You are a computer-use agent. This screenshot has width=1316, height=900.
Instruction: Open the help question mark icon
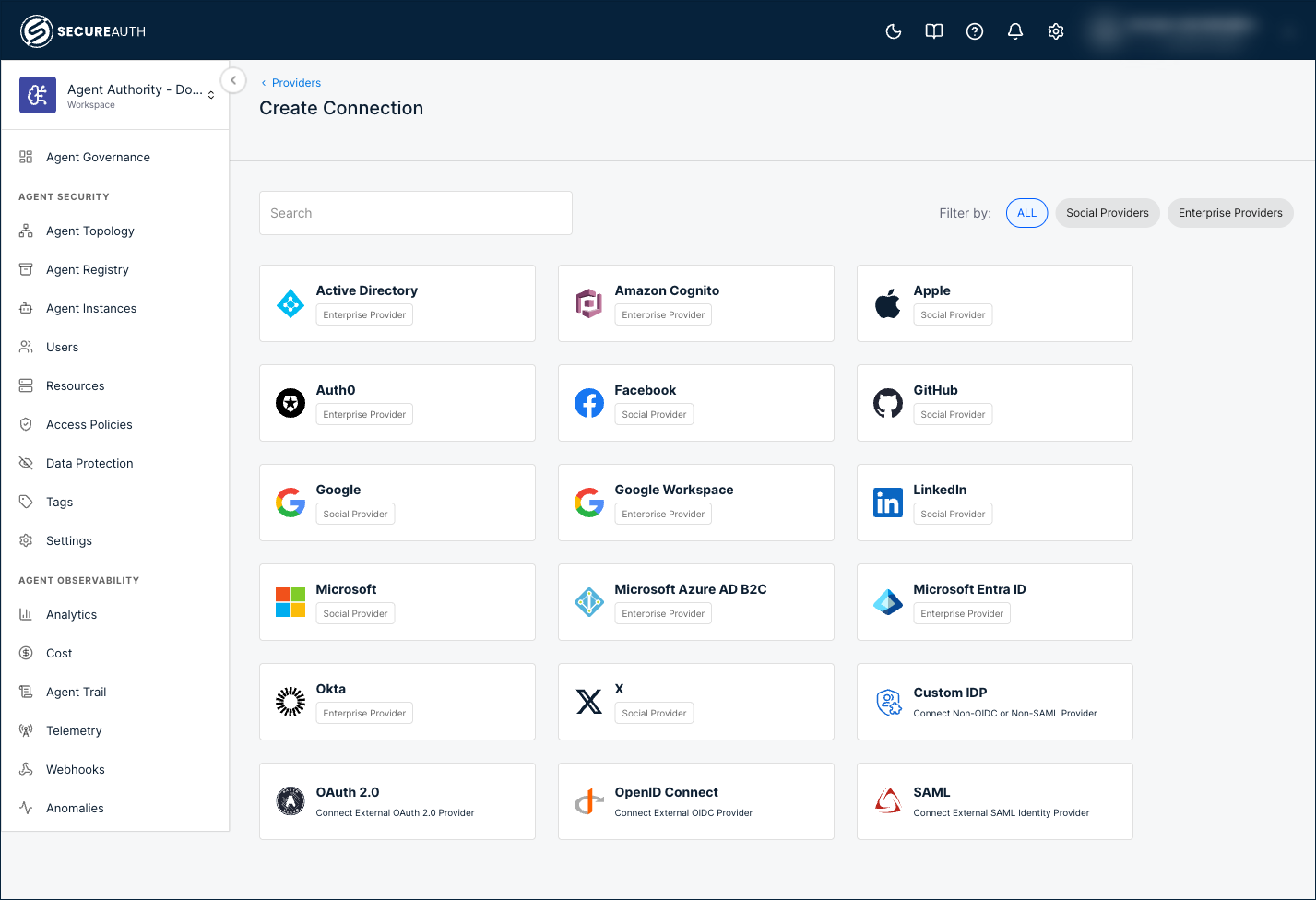tap(974, 31)
